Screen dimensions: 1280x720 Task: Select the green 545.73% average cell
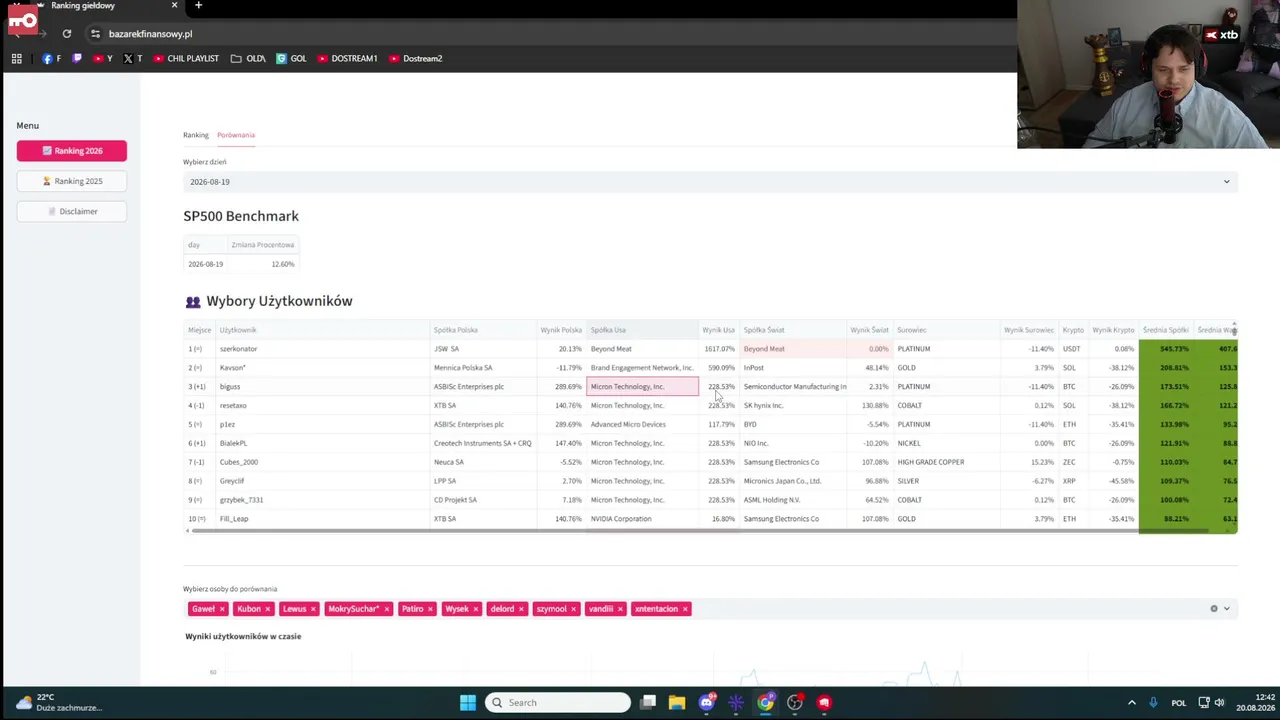[x=1165, y=349]
